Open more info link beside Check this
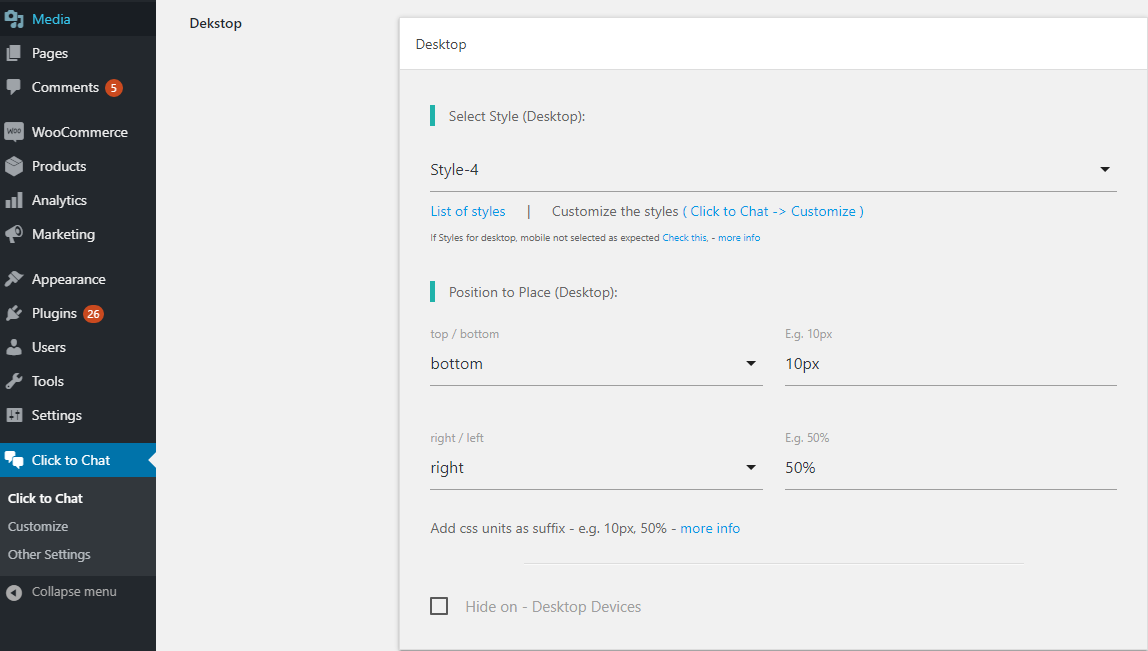The image size is (1148, 651). click(739, 238)
